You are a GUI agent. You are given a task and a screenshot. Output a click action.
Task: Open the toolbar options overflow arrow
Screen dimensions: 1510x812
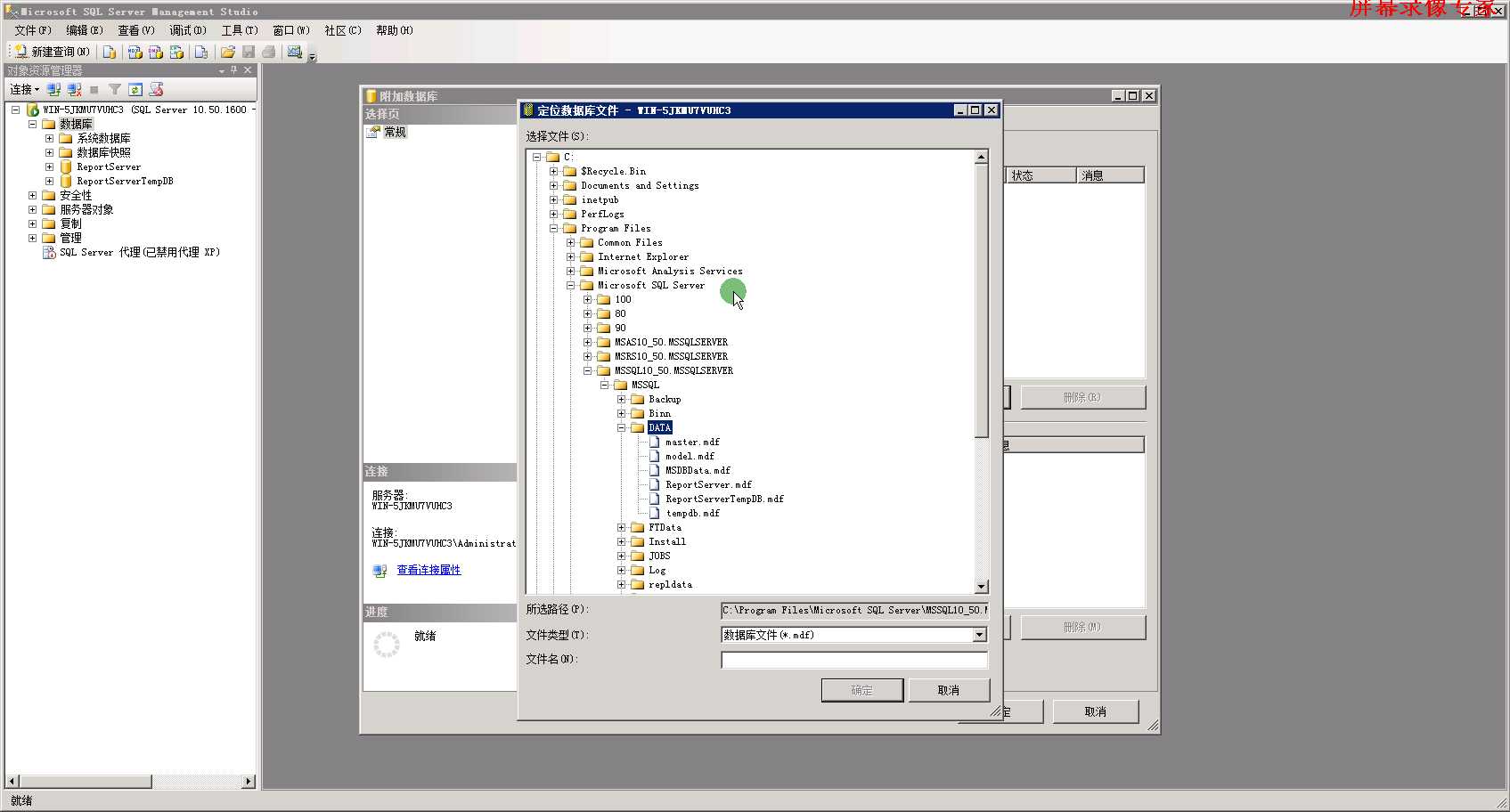313,55
